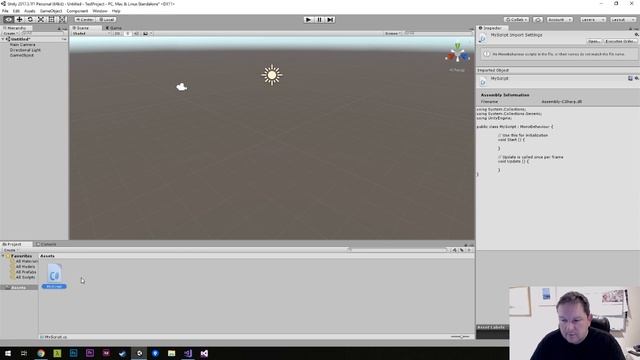
Task: Open Chrome from the taskbar
Action: tap(41, 353)
